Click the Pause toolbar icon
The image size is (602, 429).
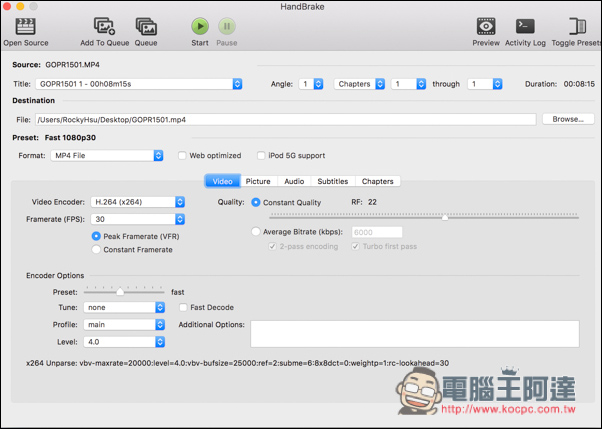click(x=227, y=27)
